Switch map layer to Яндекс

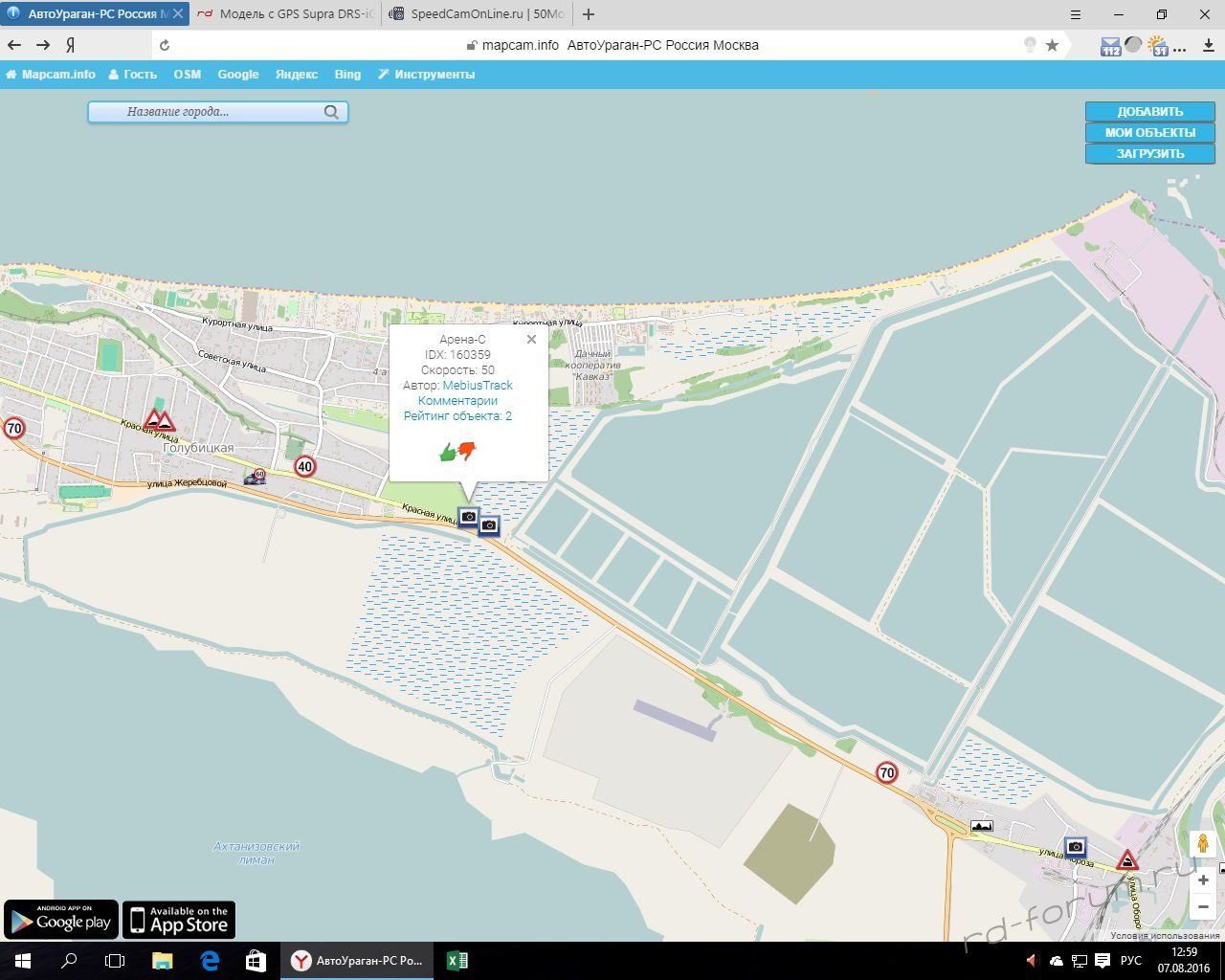[x=297, y=75]
